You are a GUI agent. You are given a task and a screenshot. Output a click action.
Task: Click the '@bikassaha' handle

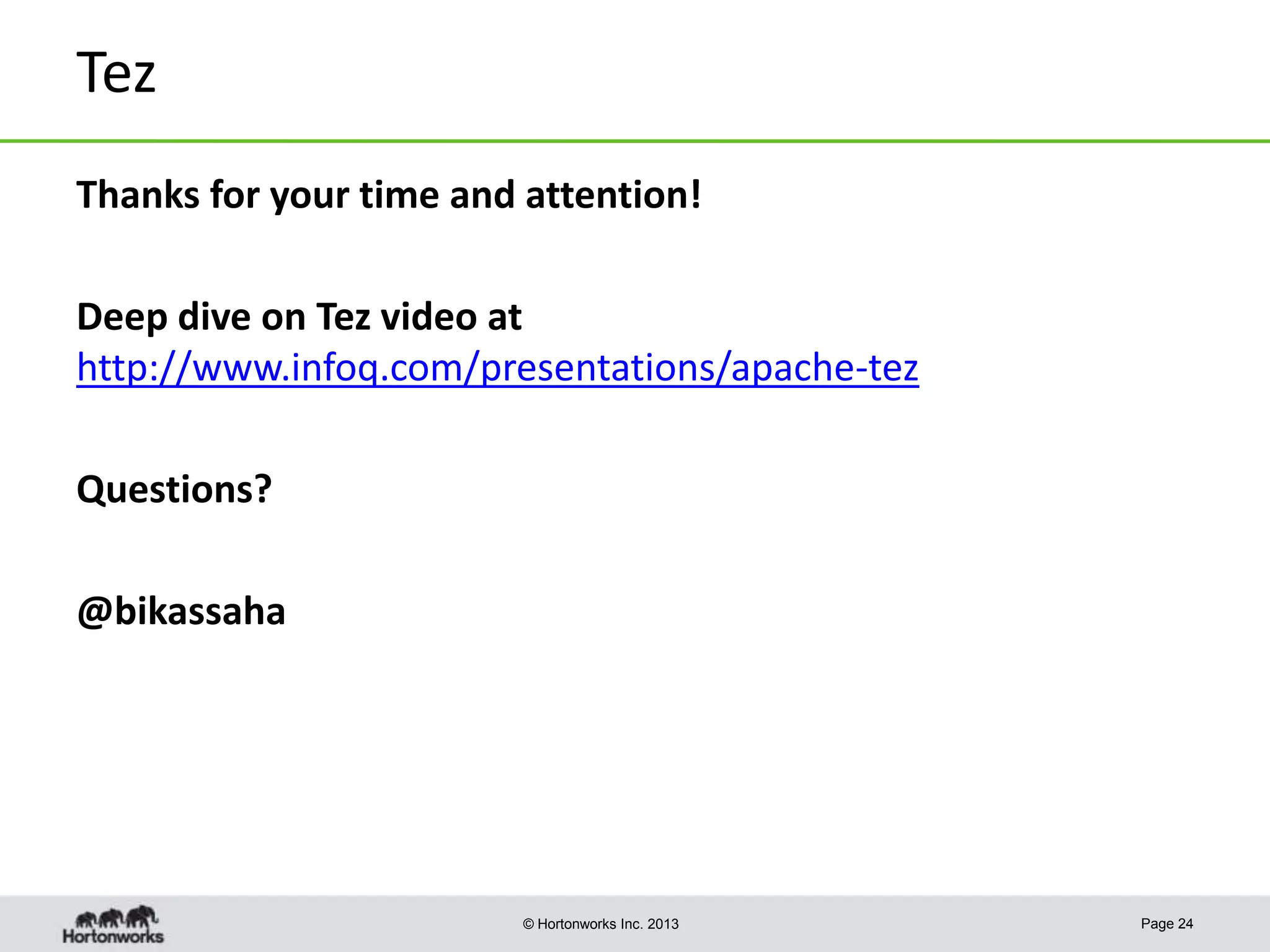tap(181, 612)
